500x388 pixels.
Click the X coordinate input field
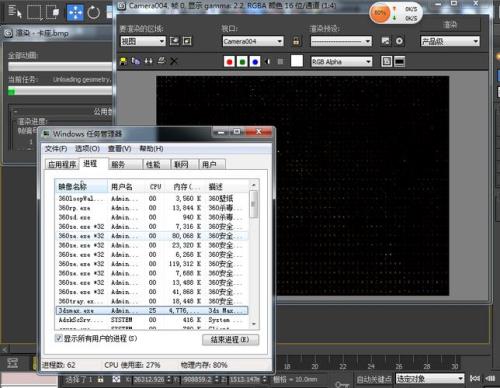tap(149, 379)
